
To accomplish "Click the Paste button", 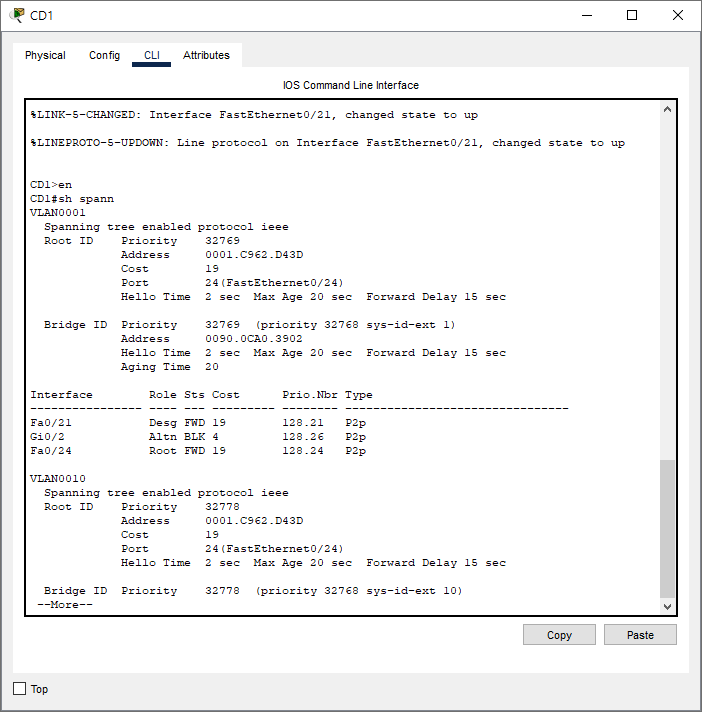I will coord(640,634).
